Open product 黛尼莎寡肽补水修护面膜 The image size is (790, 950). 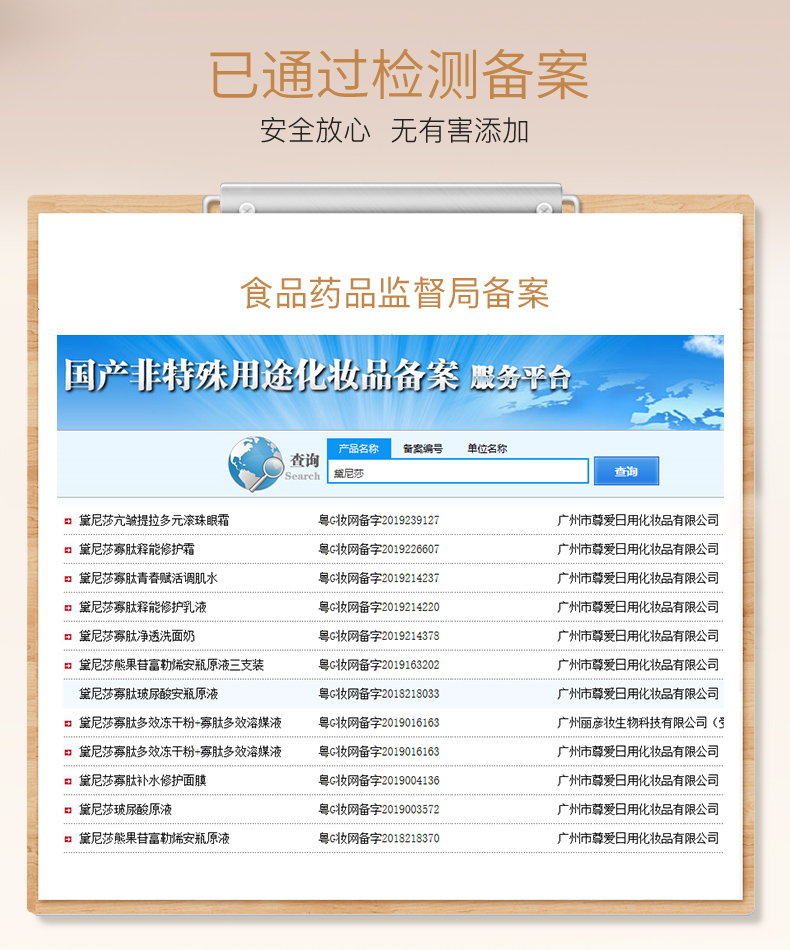point(143,781)
